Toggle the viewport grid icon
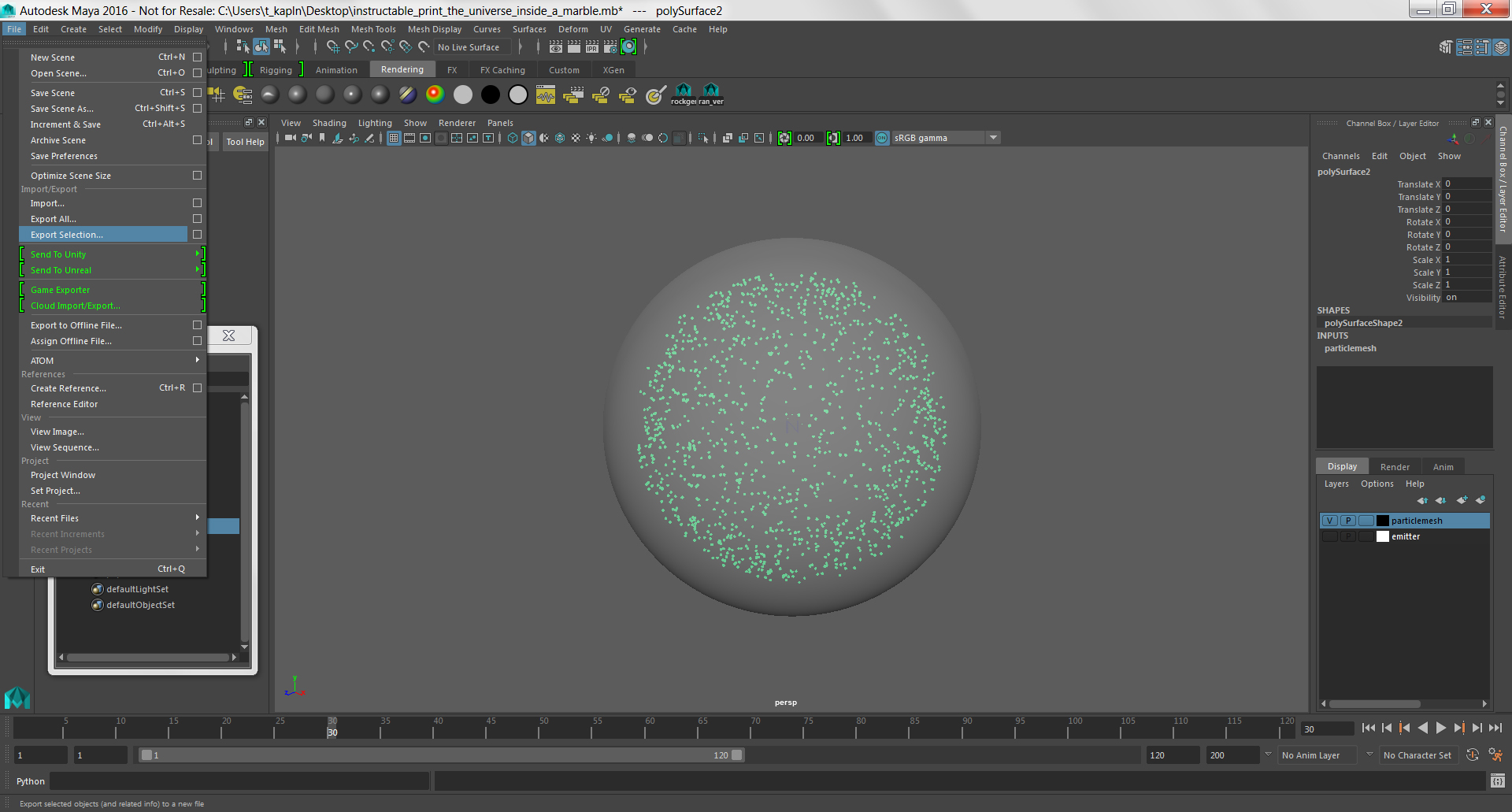This screenshot has height=812, width=1512. (x=394, y=138)
